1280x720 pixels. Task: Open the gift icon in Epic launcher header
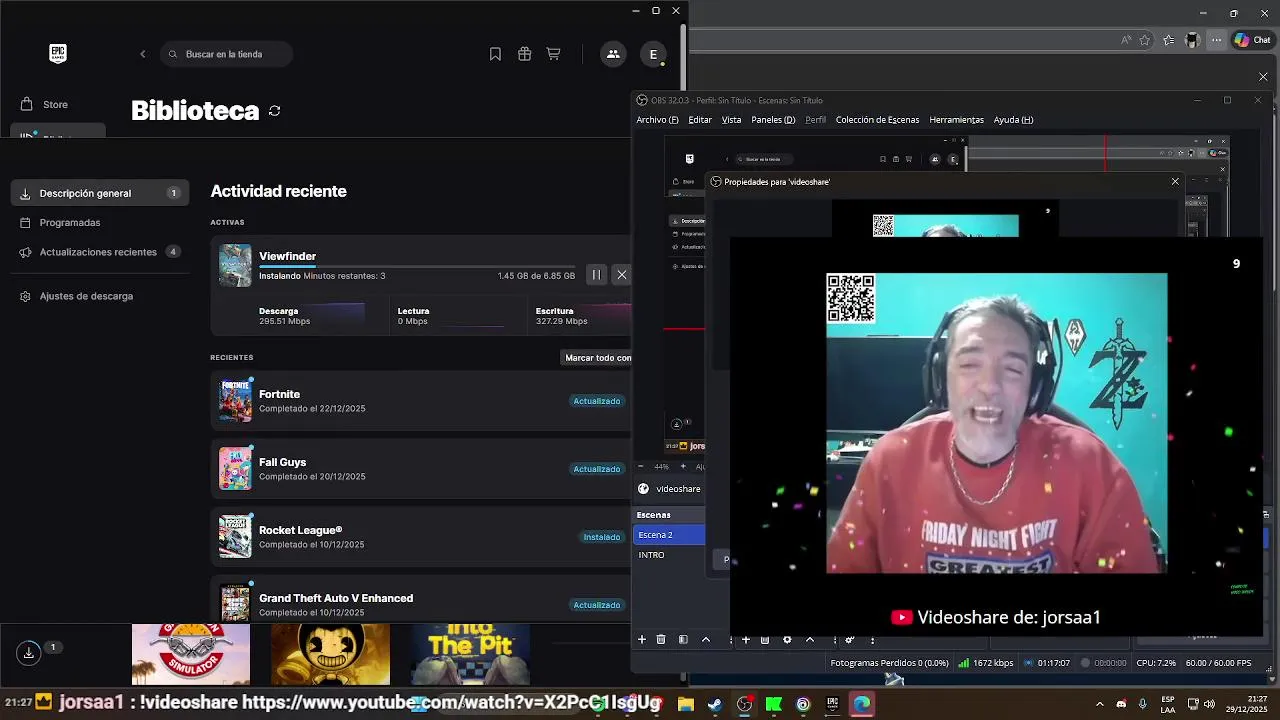[524, 54]
